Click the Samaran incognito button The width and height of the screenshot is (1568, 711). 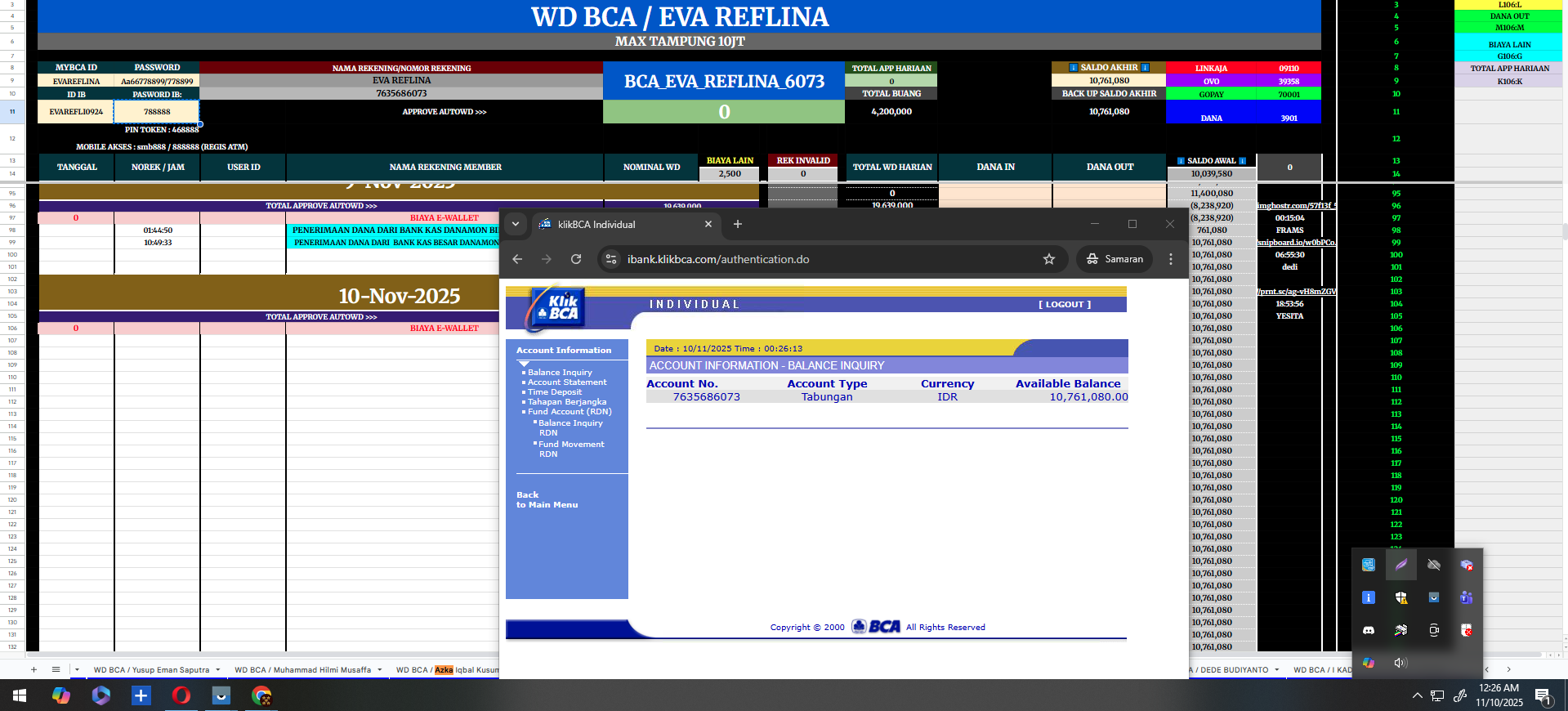(1115, 259)
